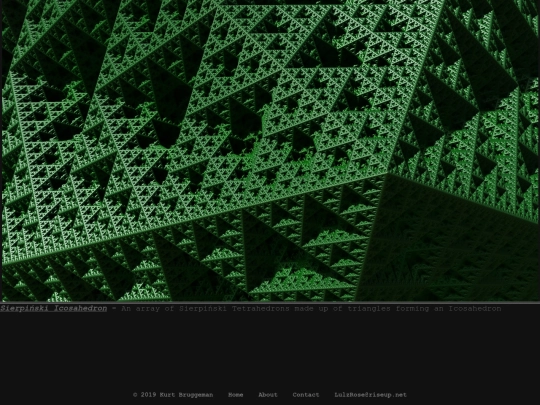Screen dimensions: 540x405
Task: Open the Sierpiński Icosahedron title link
Action: [53, 308]
